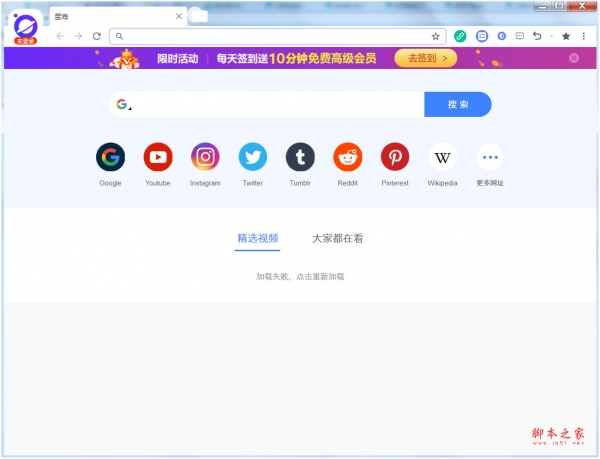This screenshot has width=600, height=459.
Task: Open the Wikipedia shortcut icon
Action: [442, 157]
